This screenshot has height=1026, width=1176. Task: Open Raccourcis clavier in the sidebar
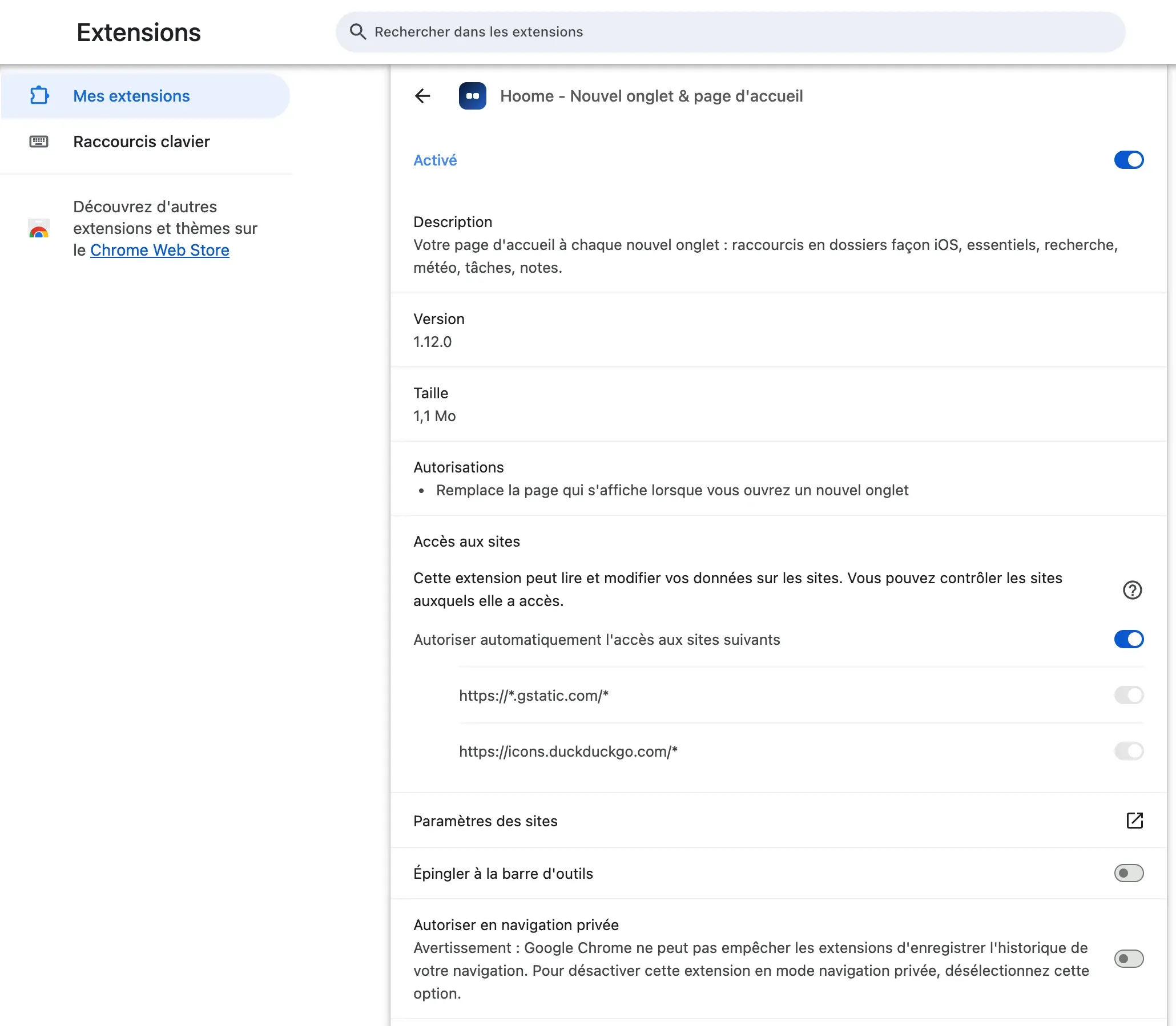coord(146,142)
